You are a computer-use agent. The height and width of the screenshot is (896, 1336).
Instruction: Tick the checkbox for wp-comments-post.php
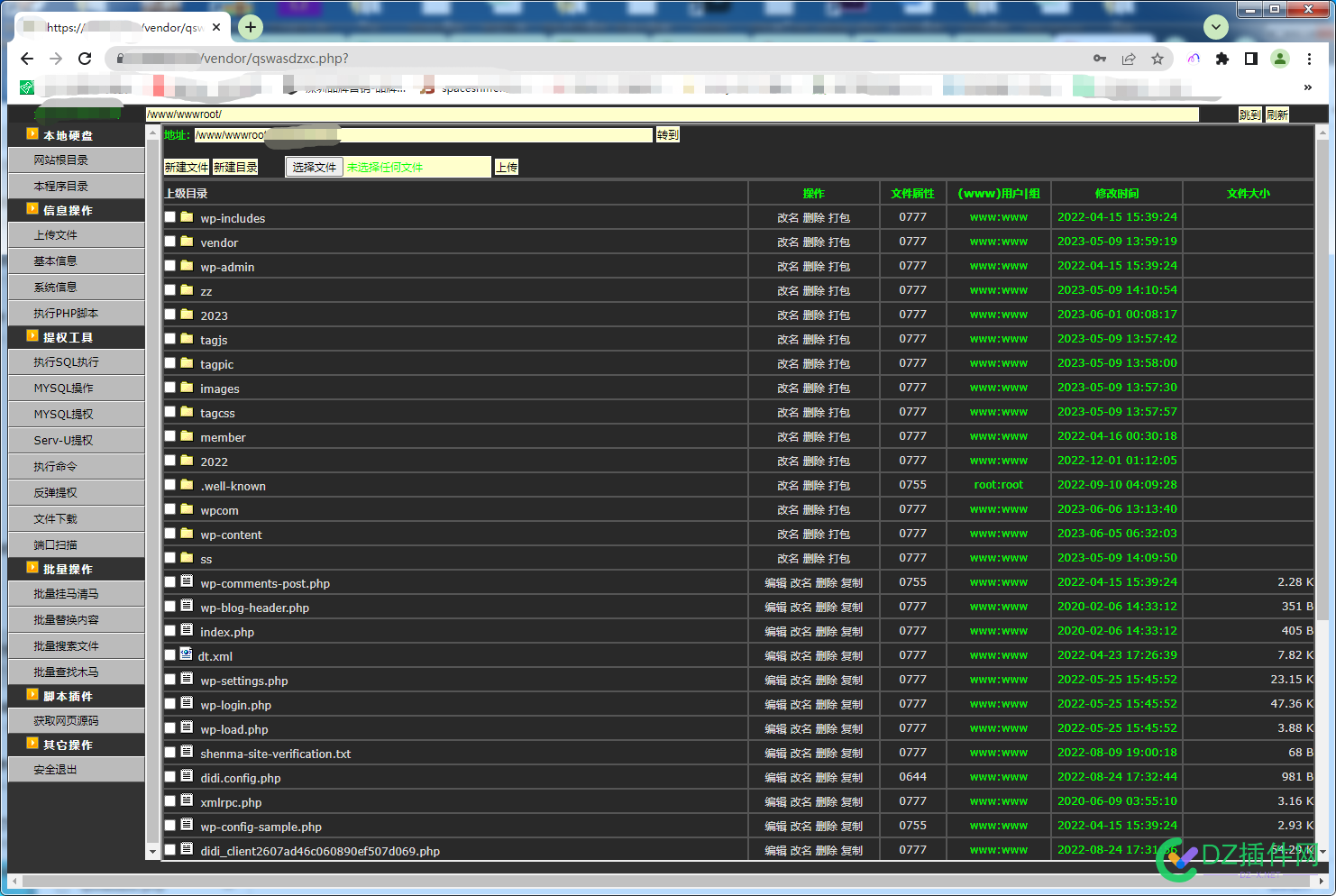coord(170,582)
